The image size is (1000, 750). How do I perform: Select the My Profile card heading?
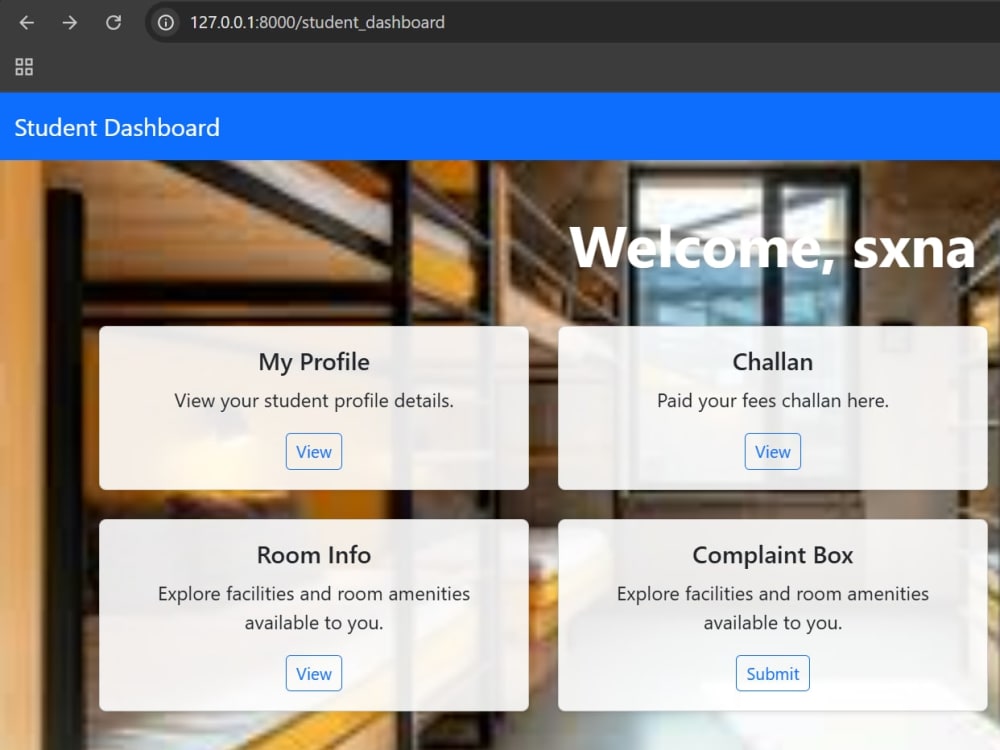(x=314, y=362)
